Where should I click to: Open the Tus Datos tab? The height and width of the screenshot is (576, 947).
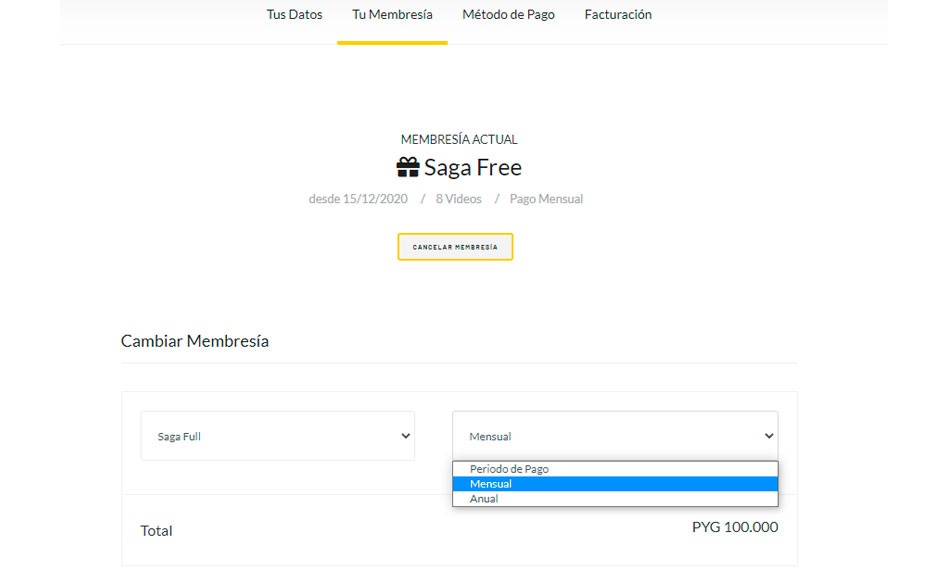coord(294,14)
